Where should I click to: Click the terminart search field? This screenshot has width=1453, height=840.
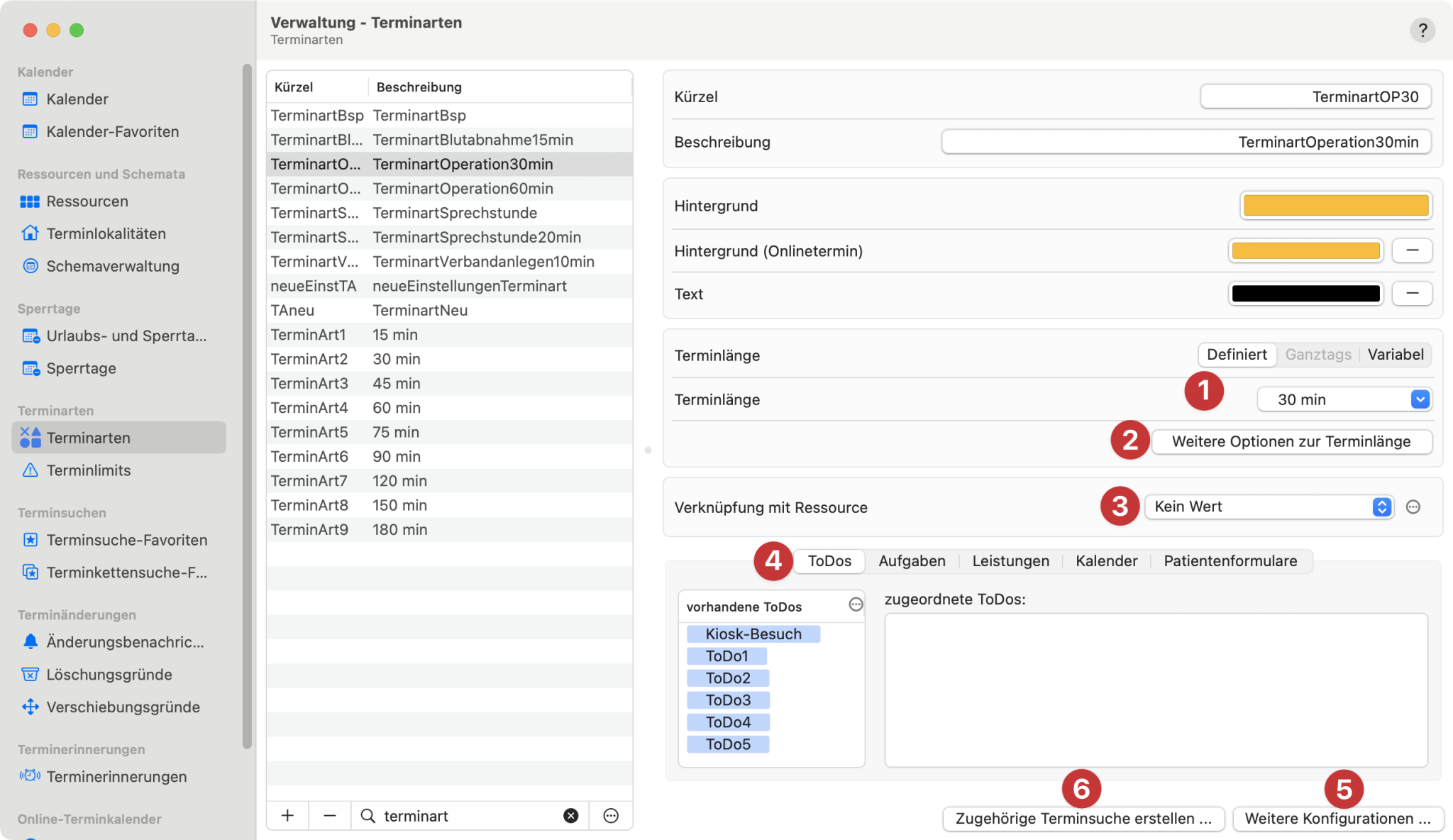[469, 816]
